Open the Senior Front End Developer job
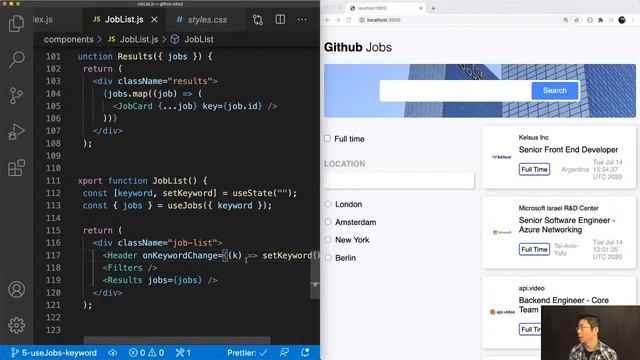The height and width of the screenshot is (360, 640). (x=568, y=150)
